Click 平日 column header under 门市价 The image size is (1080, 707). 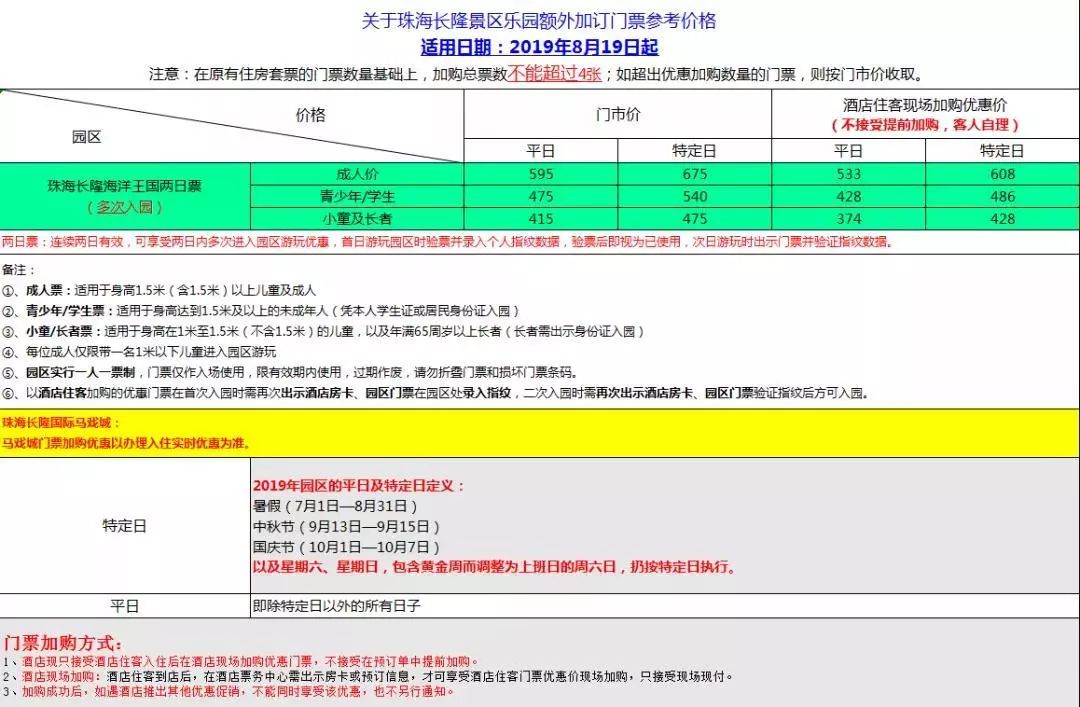[541, 151]
